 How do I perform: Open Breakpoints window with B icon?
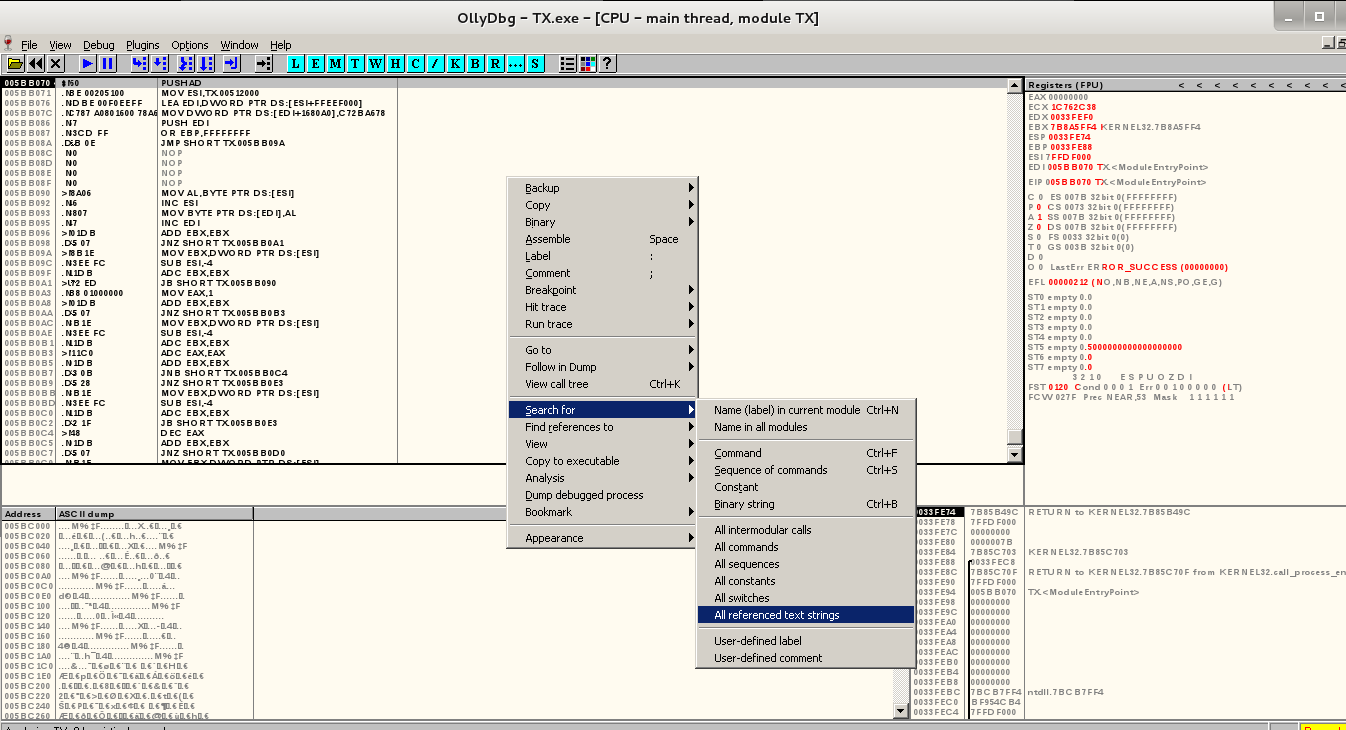(x=475, y=63)
